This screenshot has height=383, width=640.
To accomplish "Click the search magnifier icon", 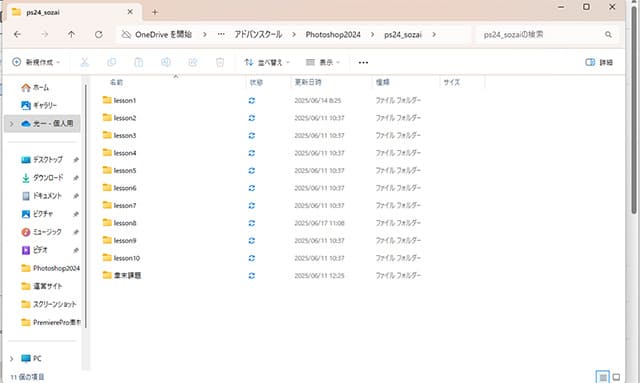I will pyautogui.click(x=608, y=35).
